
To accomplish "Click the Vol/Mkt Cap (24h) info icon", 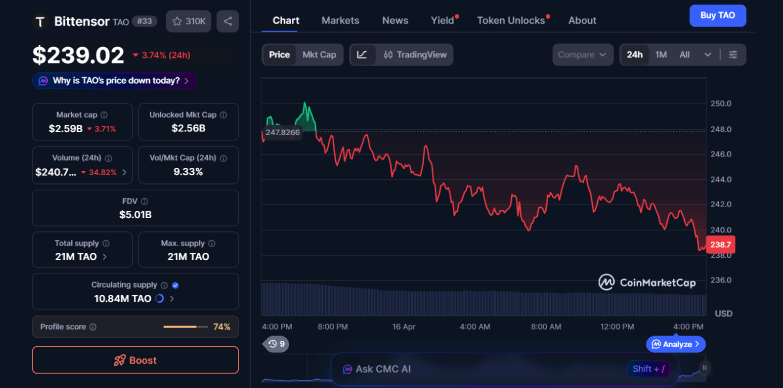I will point(223,158).
